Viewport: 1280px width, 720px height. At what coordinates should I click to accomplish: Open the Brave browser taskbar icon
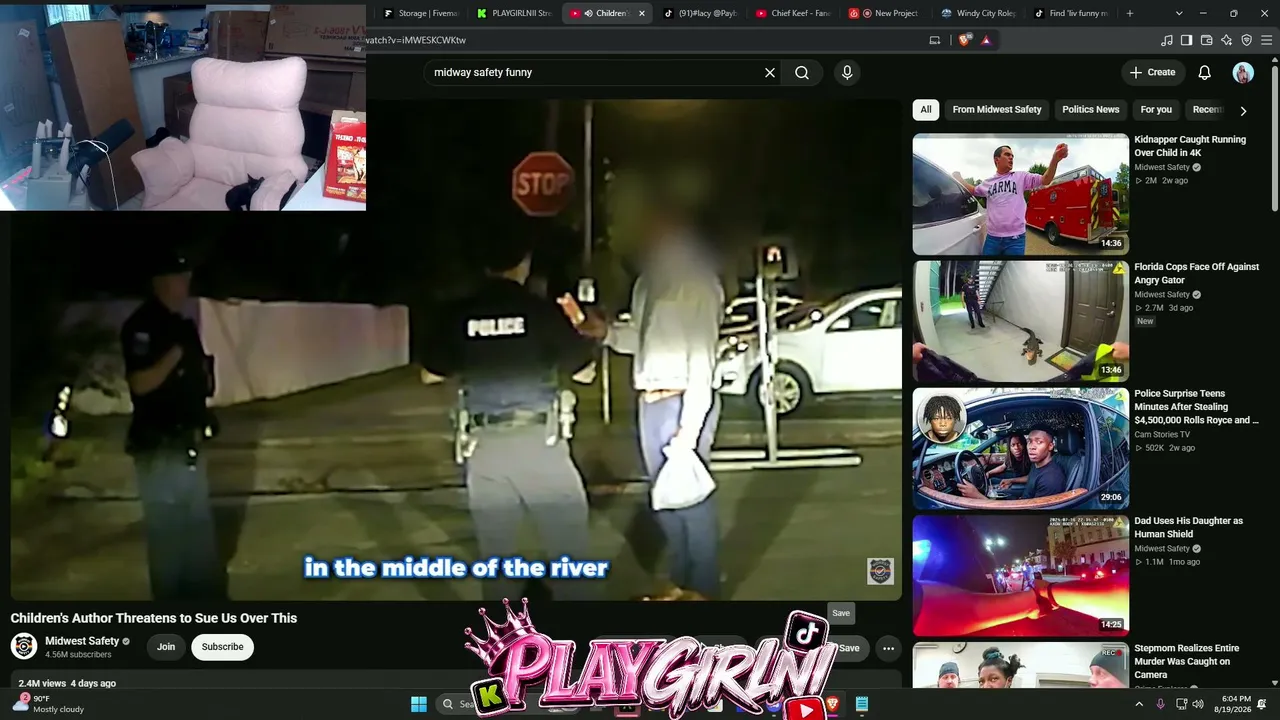click(833, 704)
